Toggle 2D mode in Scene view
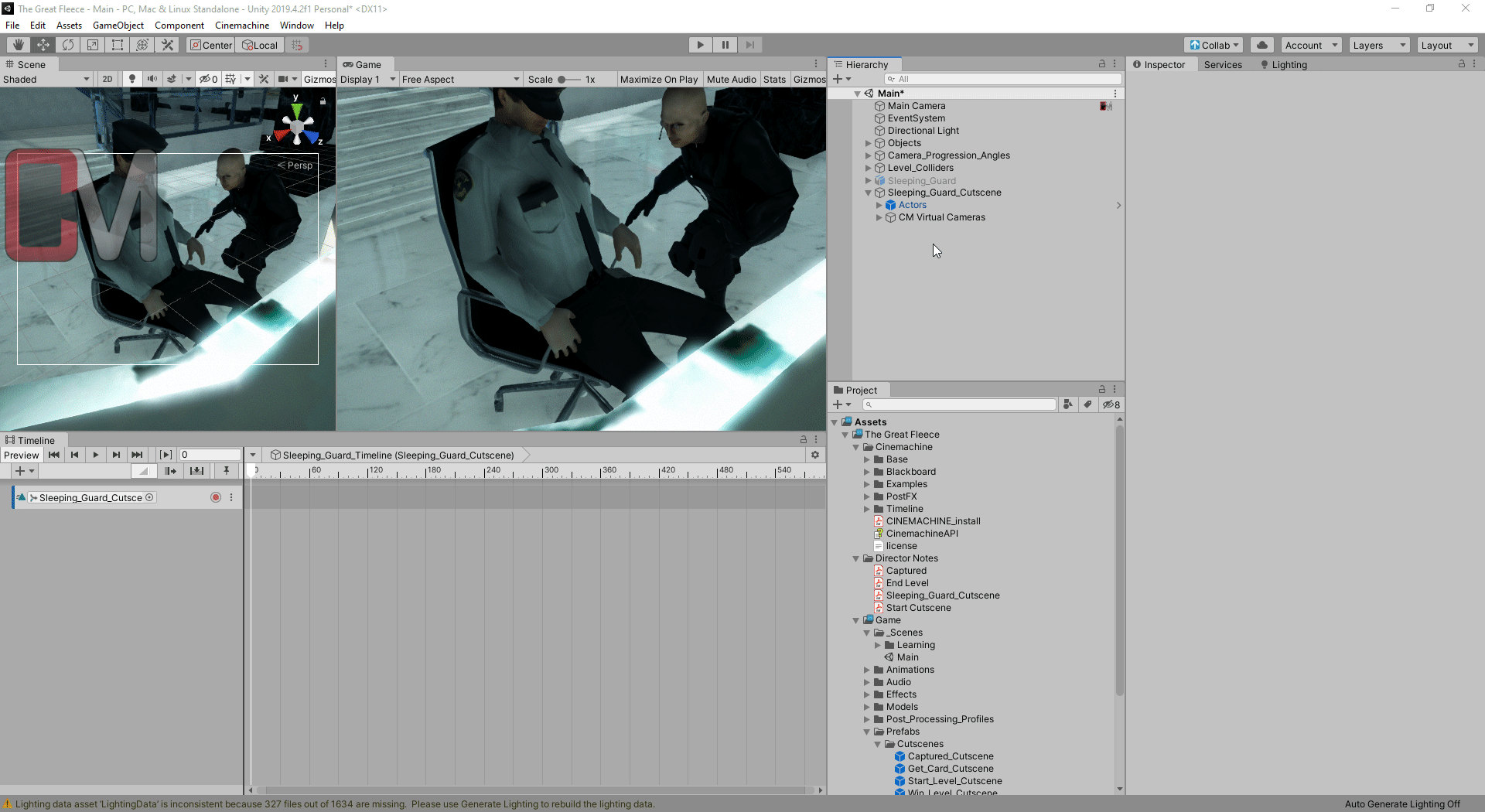This screenshot has height=812, width=1485. click(108, 79)
